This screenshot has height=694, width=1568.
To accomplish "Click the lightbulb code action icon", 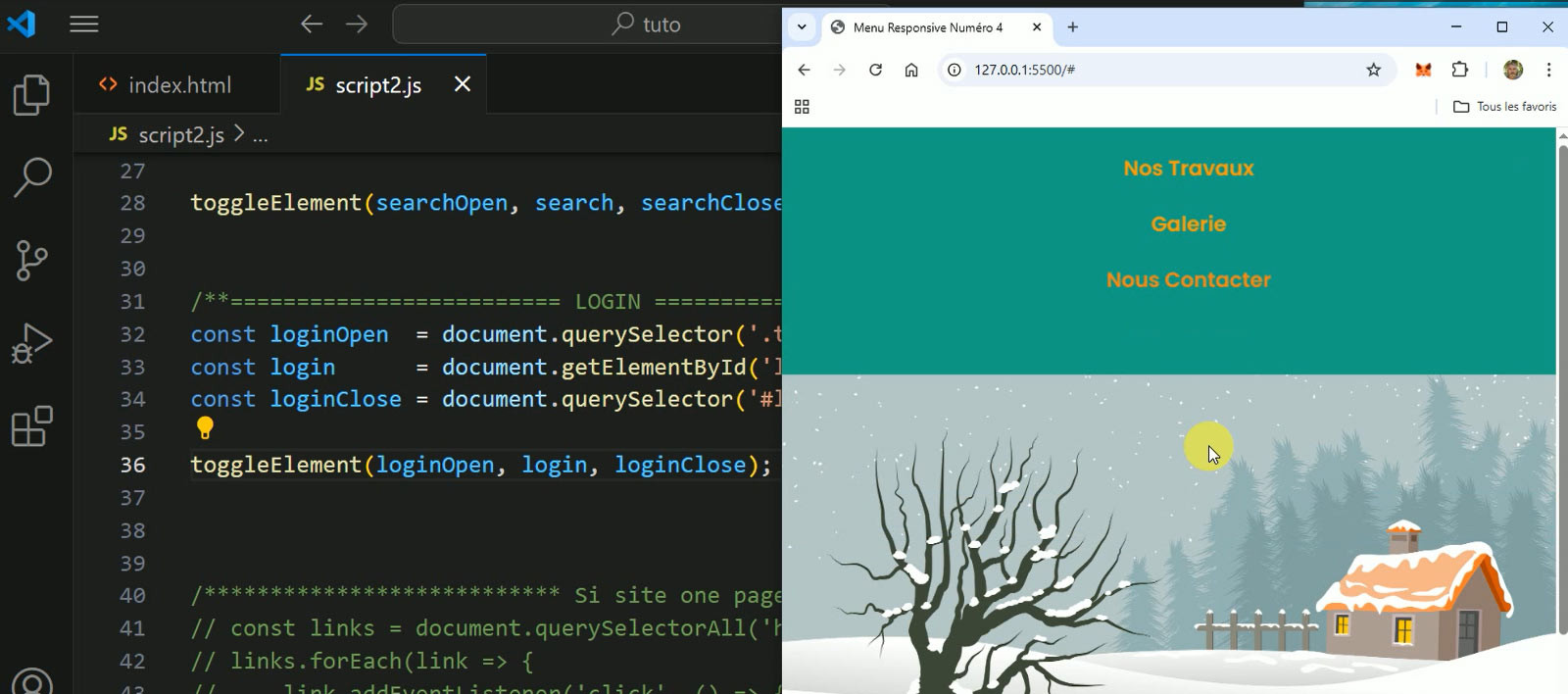I will [205, 428].
